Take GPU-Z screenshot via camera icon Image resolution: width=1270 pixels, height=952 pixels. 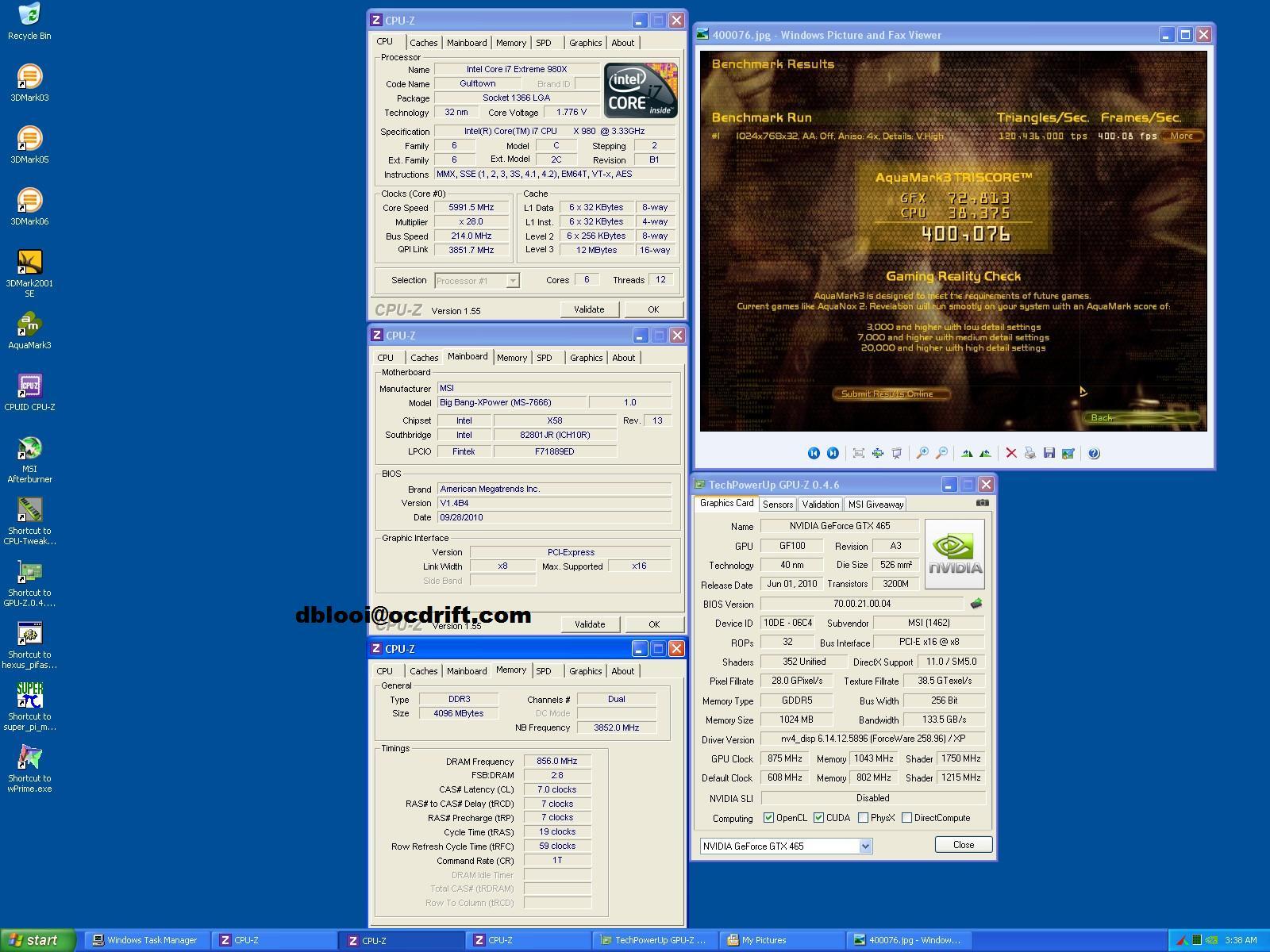[983, 502]
